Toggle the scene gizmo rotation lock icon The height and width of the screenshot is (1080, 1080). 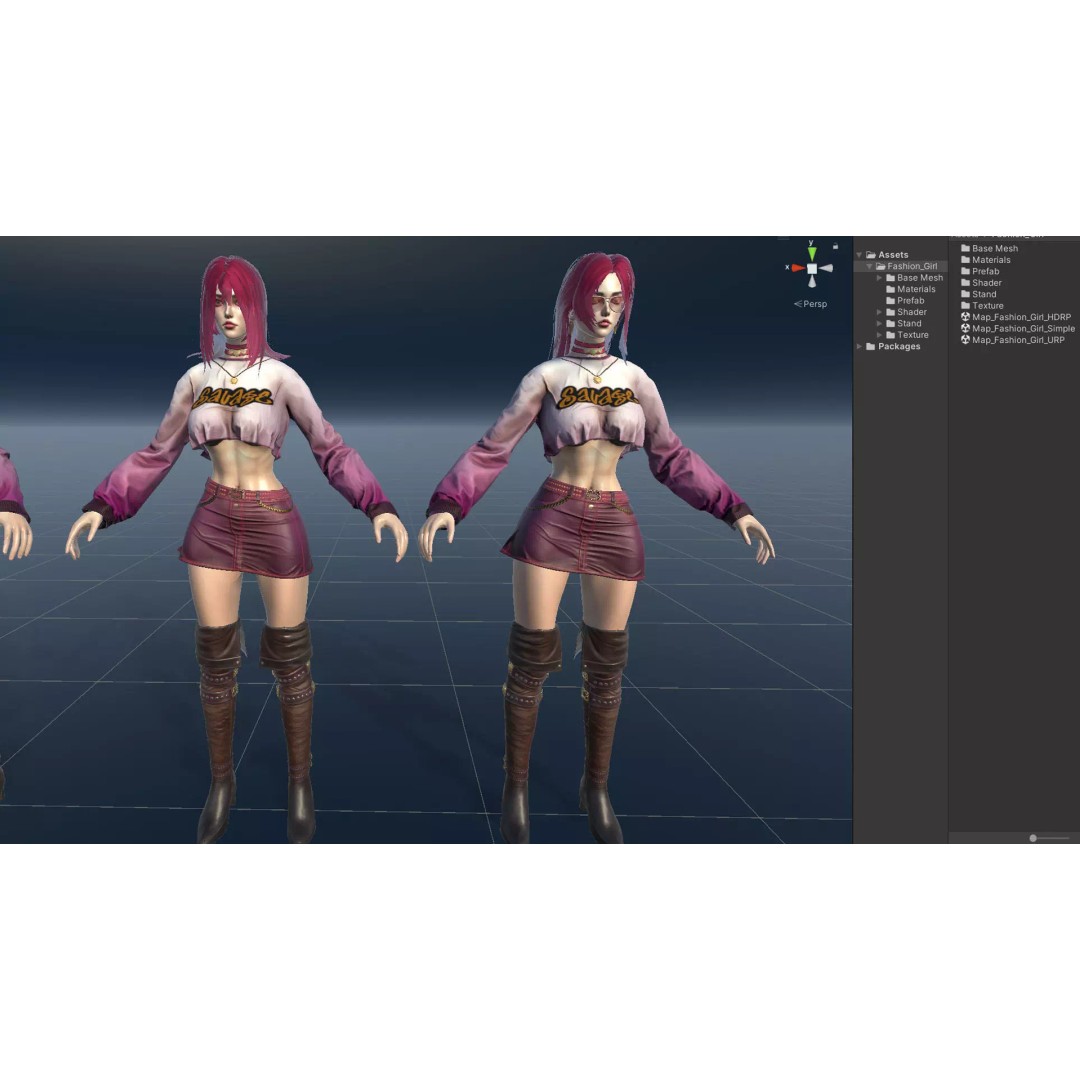[x=835, y=246]
